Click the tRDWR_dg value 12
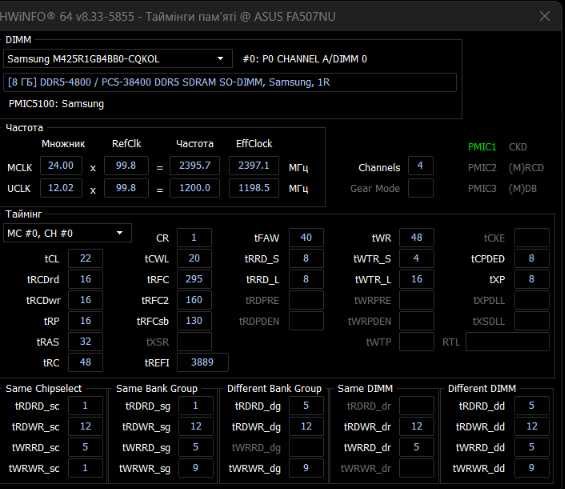 [306, 427]
